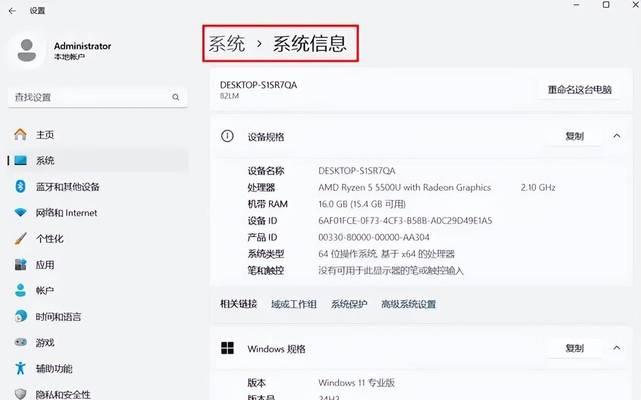Copy the 设备规格 section with 复制
Screen dimensions: 641x400
[x=574, y=136]
